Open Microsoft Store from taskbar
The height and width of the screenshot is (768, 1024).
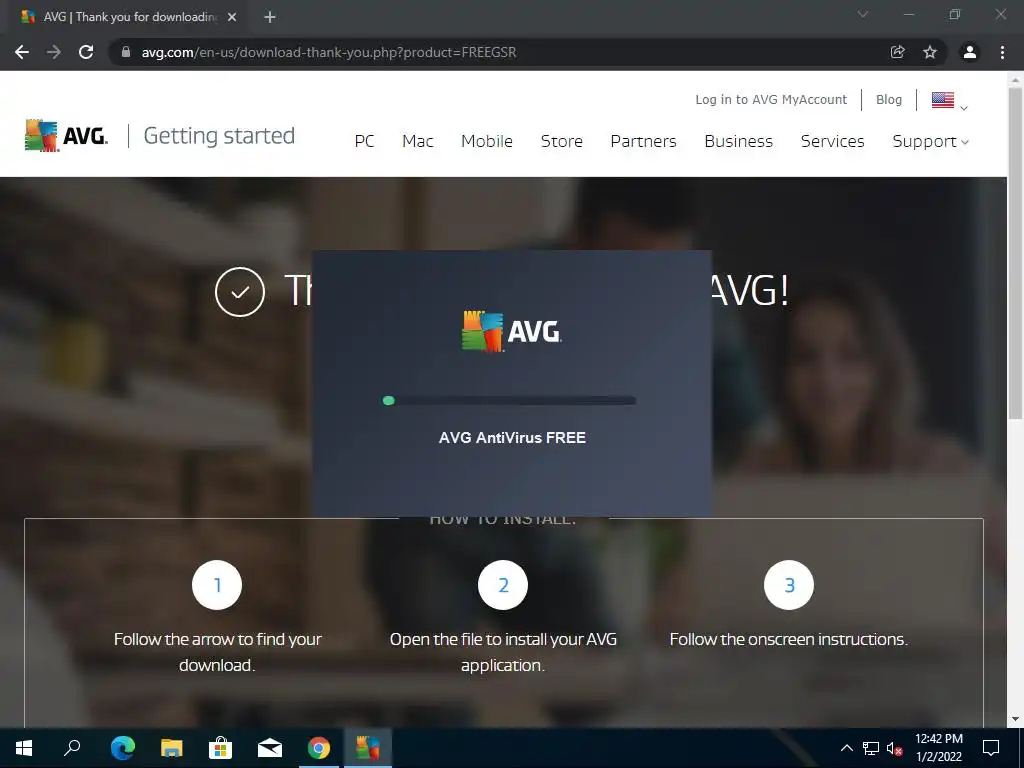tap(221, 748)
